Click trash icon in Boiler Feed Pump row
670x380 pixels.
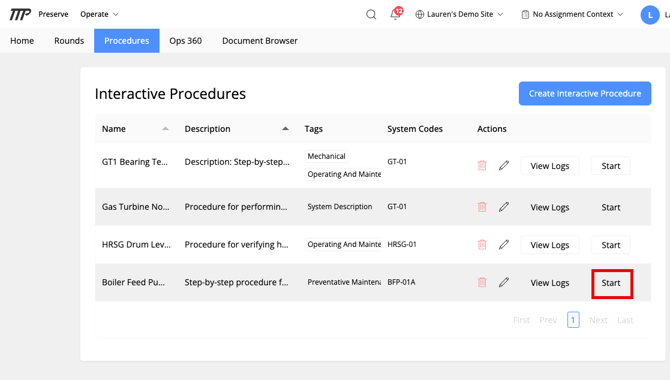482,282
